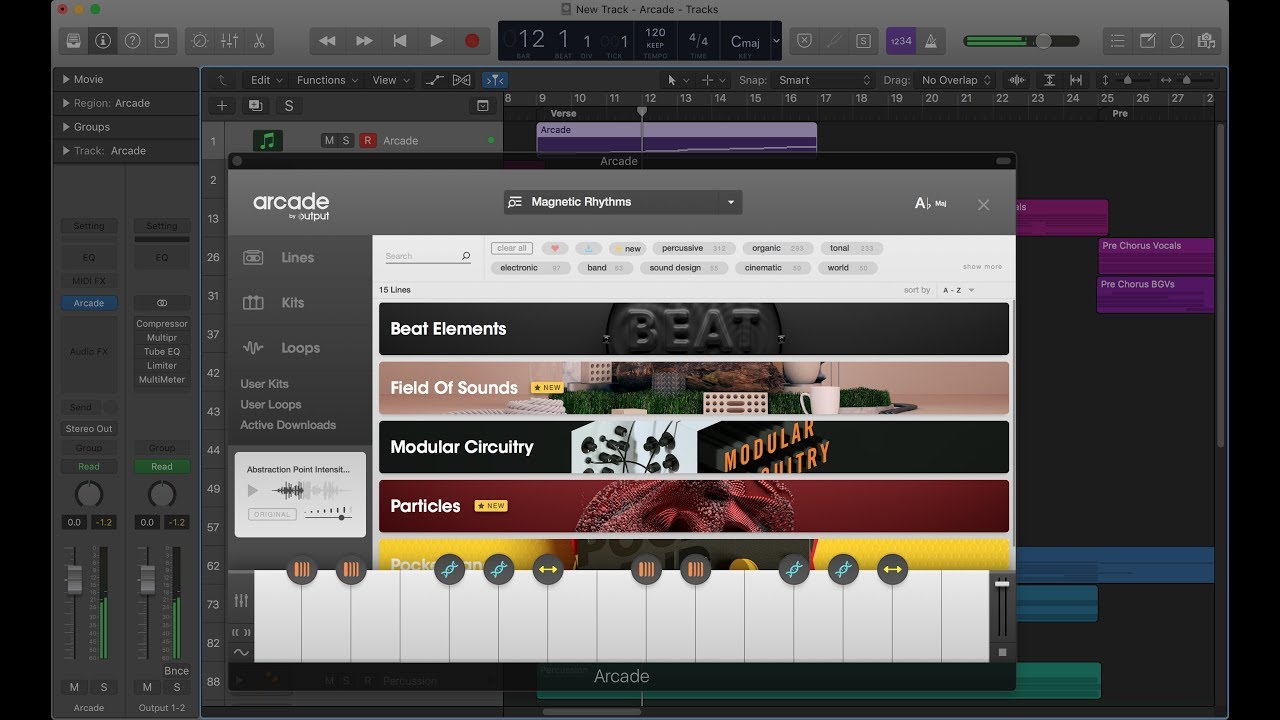Viewport: 1280px width, 720px height.
Task: Select the cinematic tag filter
Action: tap(773, 268)
